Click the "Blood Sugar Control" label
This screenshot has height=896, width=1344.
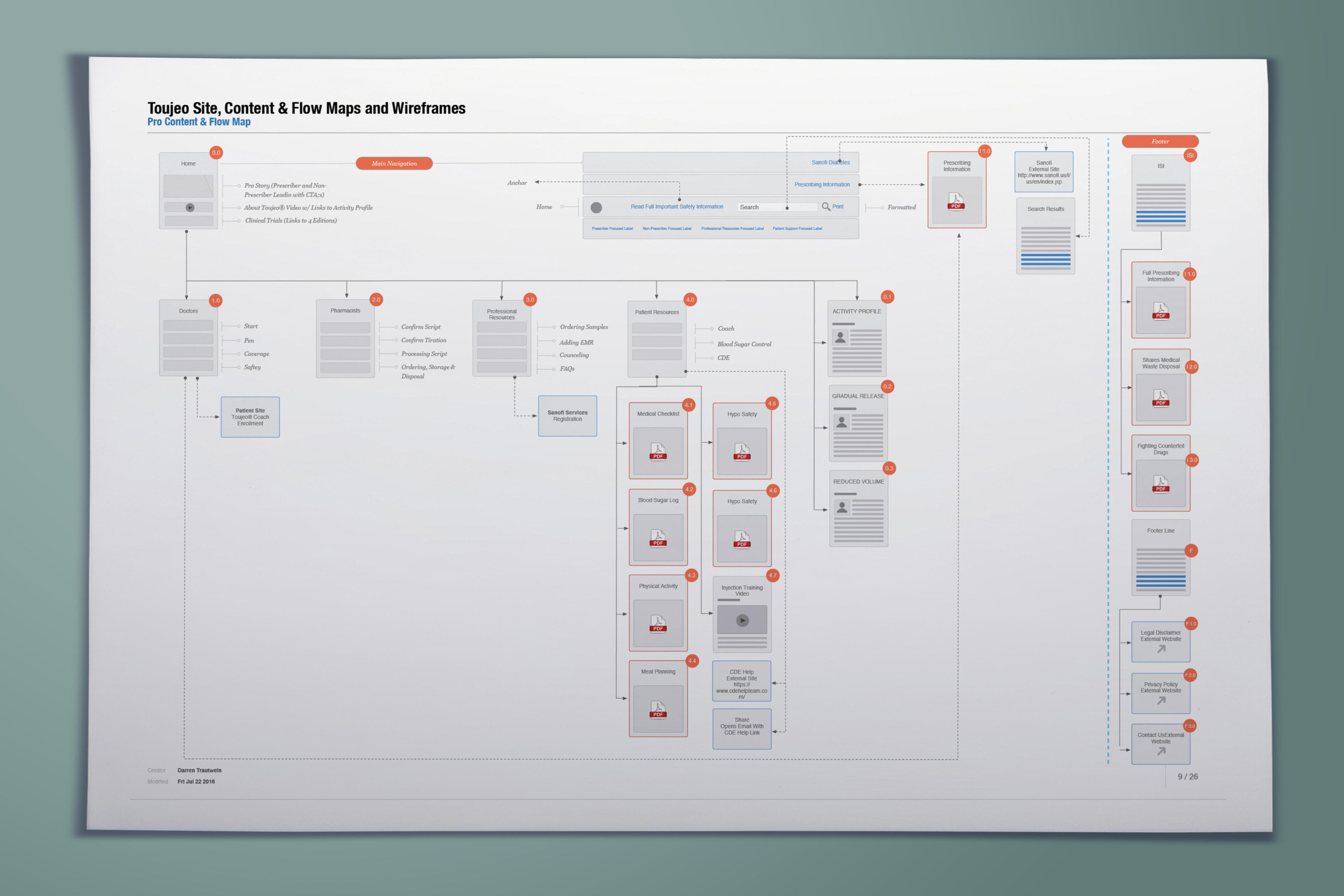[744, 344]
